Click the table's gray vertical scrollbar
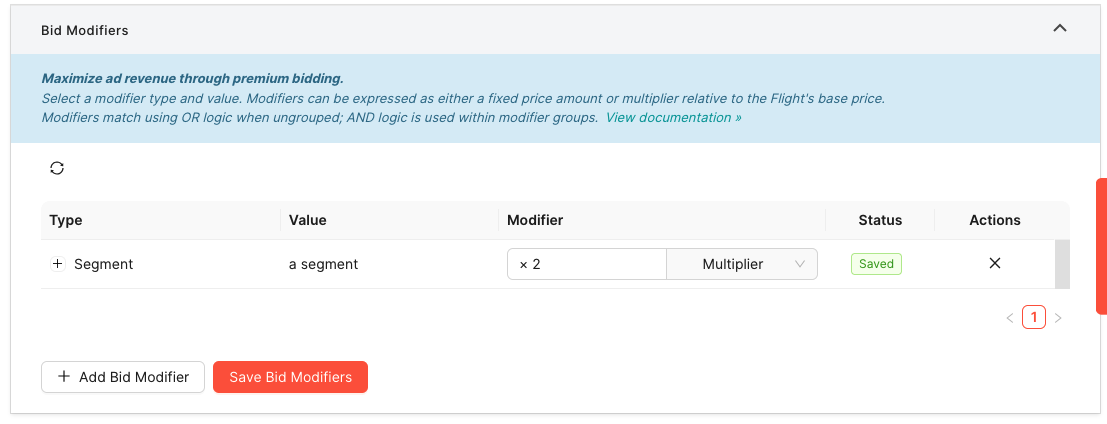This screenshot has width=1107, height=424. click(1062, 264)
